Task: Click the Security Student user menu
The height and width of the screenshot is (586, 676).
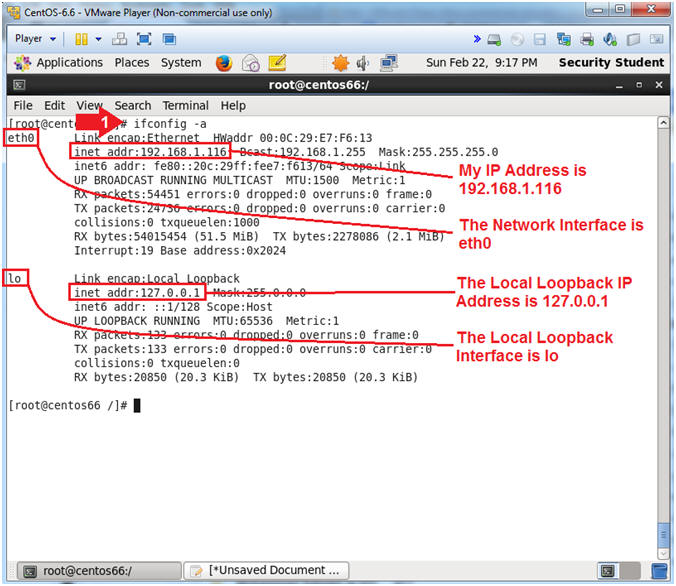Action: (x=611, y=63)
